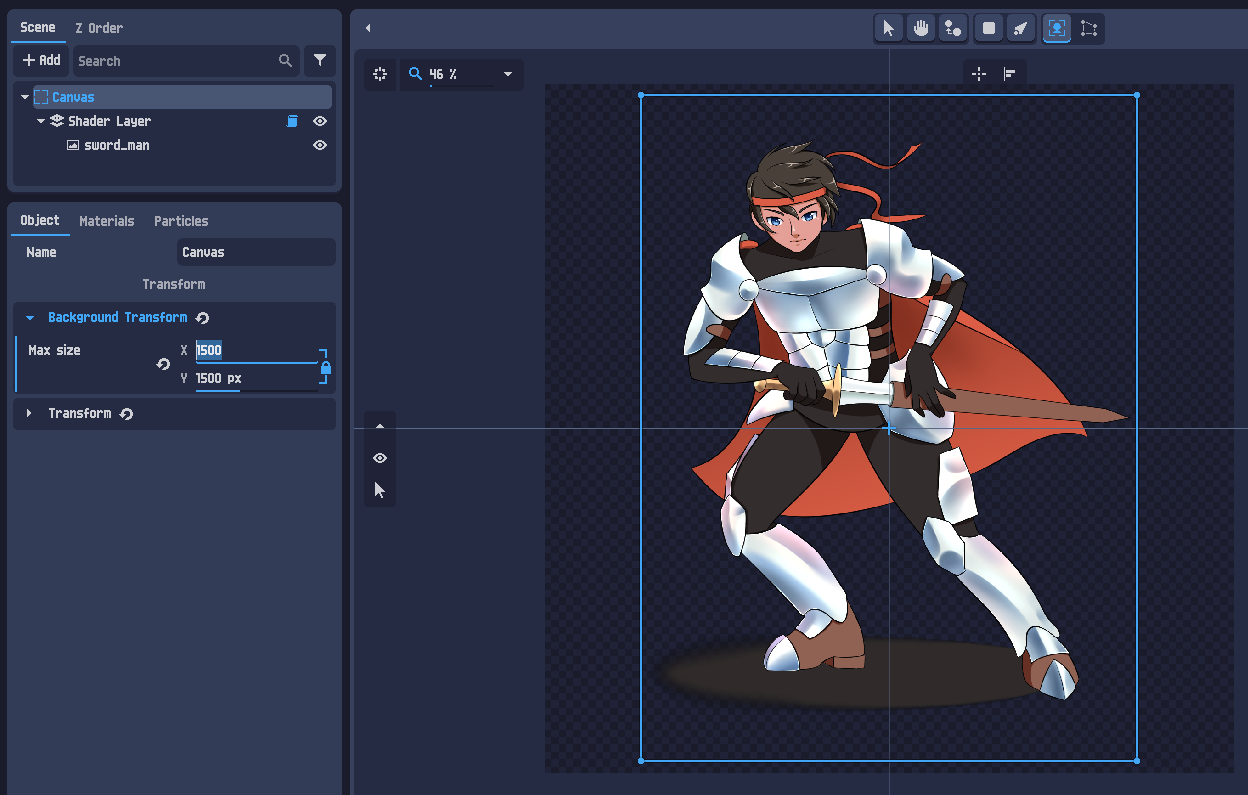Toggle visibility of the sword_man image
Screen dimensions: 1248x795
pyautogui.click(x=319, y=145)
